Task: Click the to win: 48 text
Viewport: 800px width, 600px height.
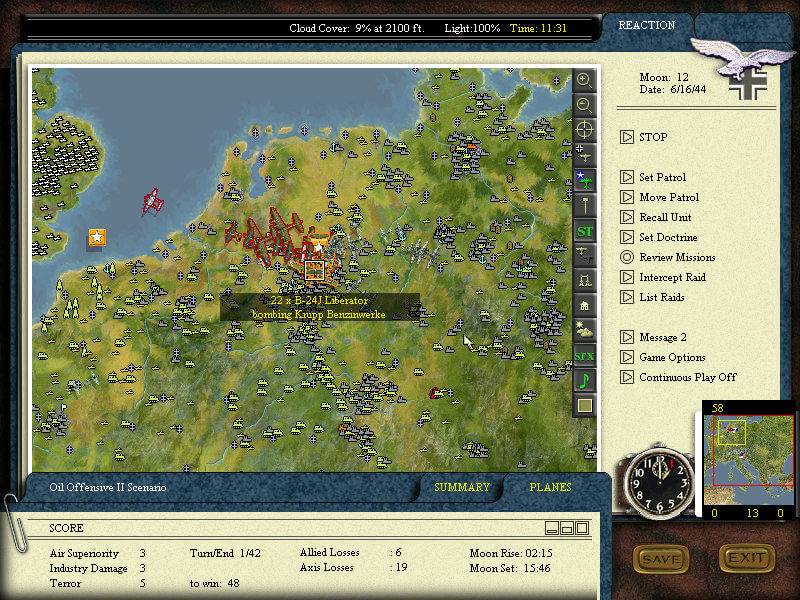Action: (214, 583)
